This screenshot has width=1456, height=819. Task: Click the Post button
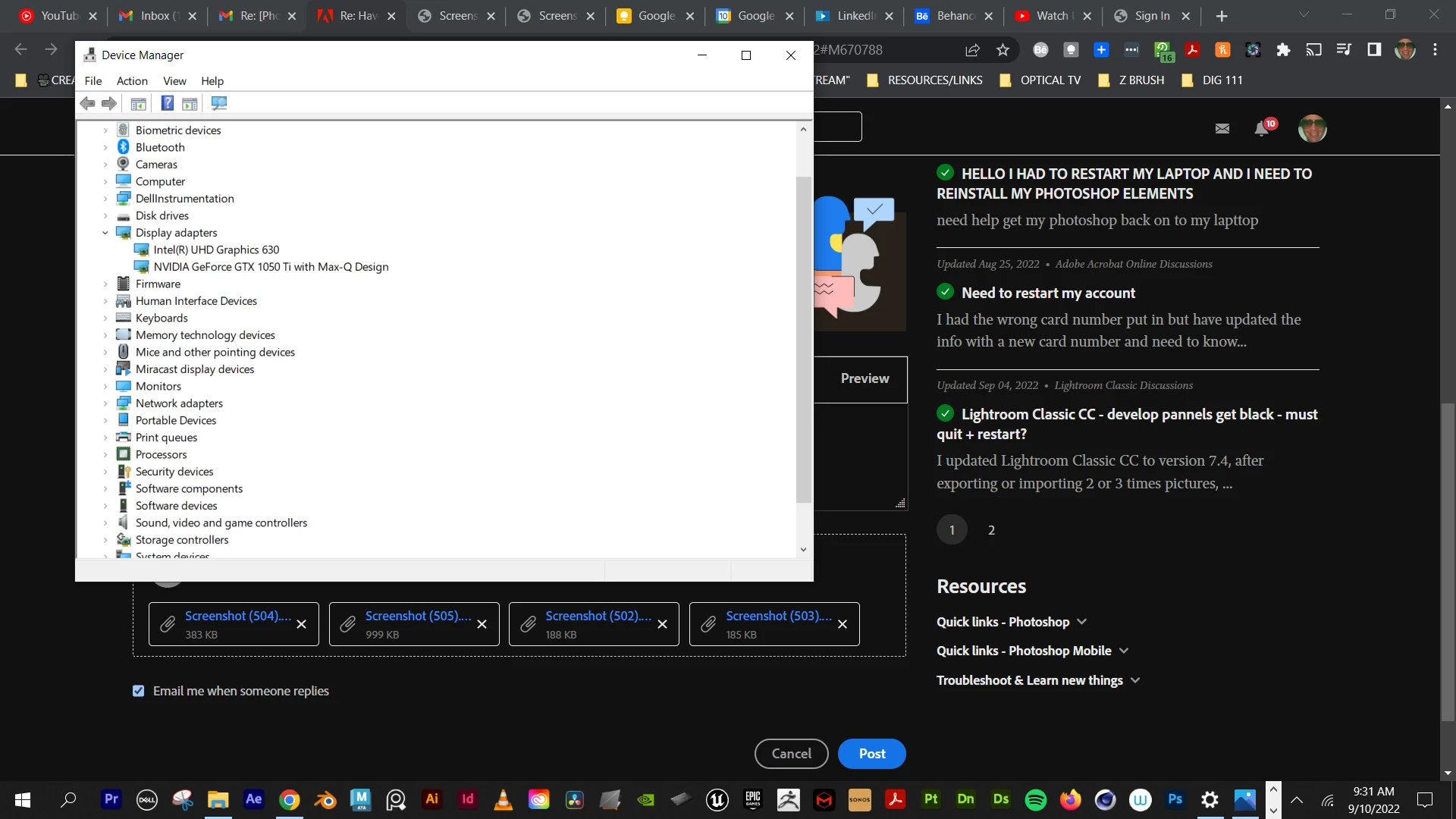[x=871, y=754]
